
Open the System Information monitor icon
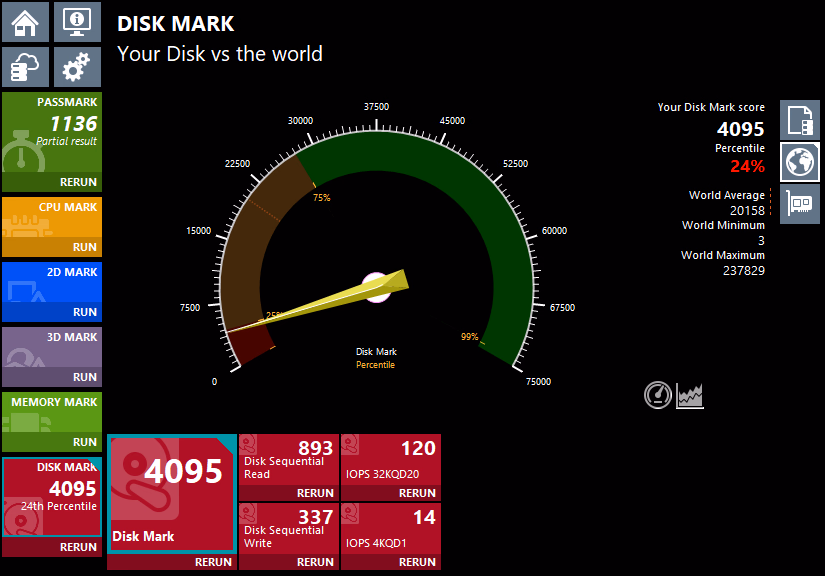[x=77, y=20]
